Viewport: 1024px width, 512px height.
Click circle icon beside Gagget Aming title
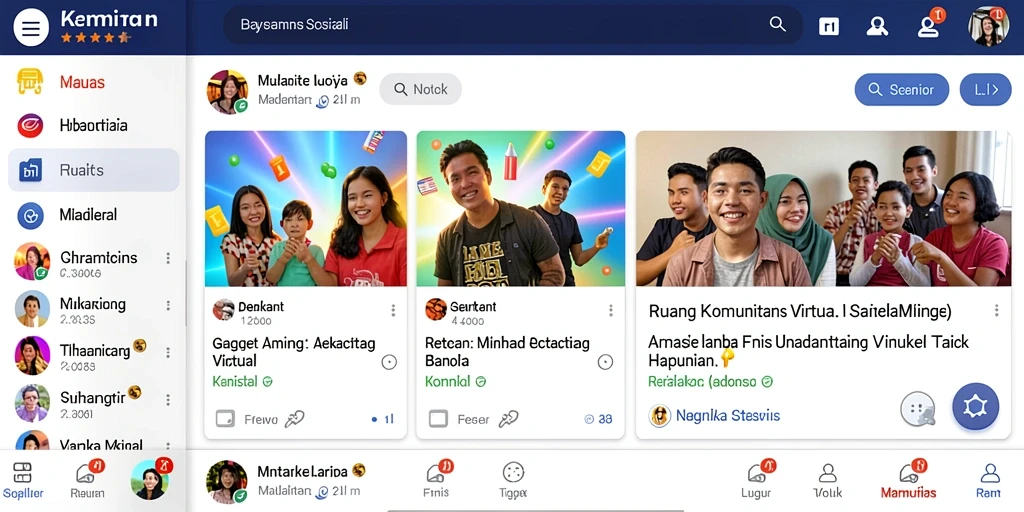click(389, 362)
